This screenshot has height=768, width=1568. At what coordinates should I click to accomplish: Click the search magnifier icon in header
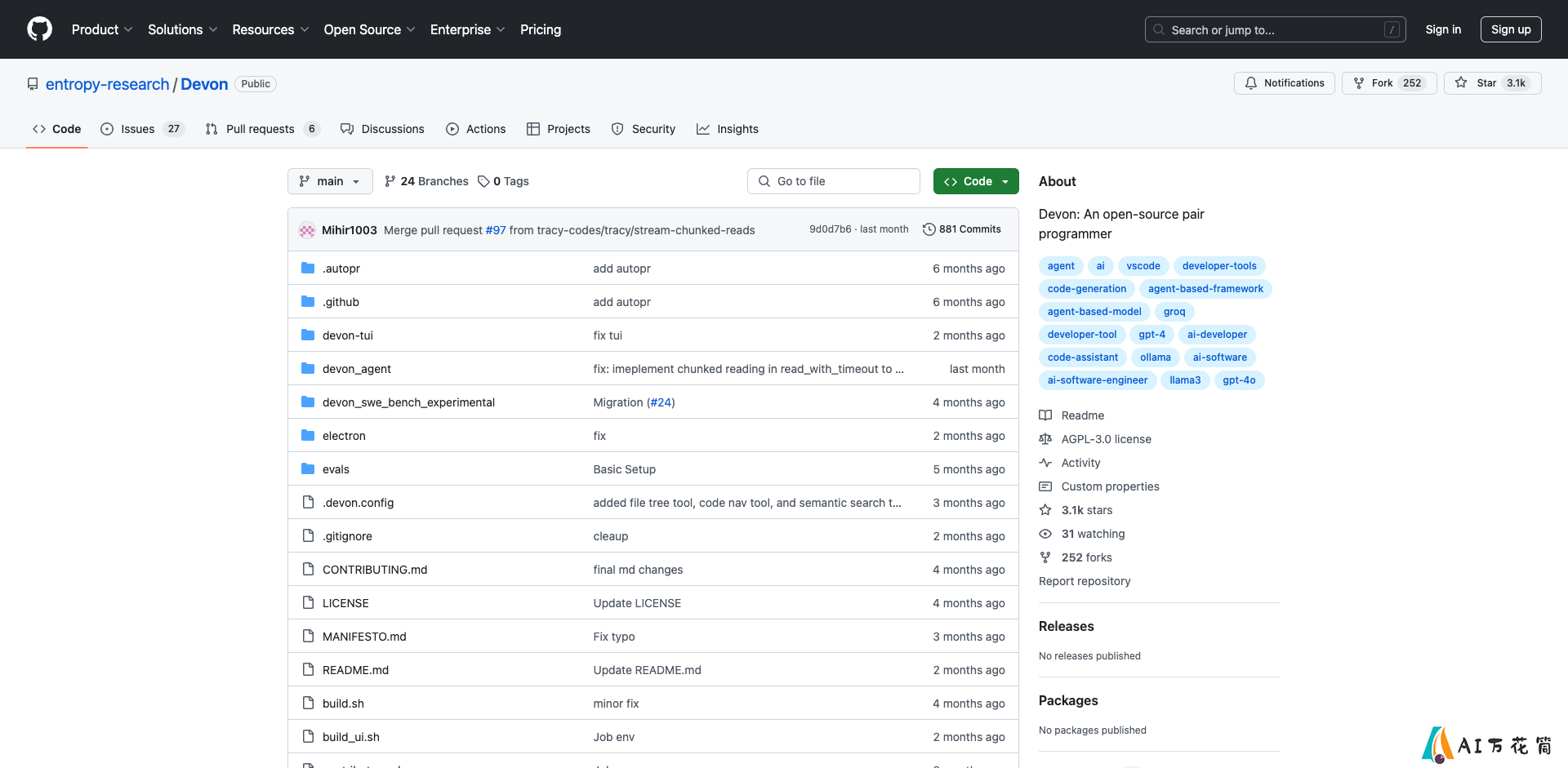(x=1159, y=29)
